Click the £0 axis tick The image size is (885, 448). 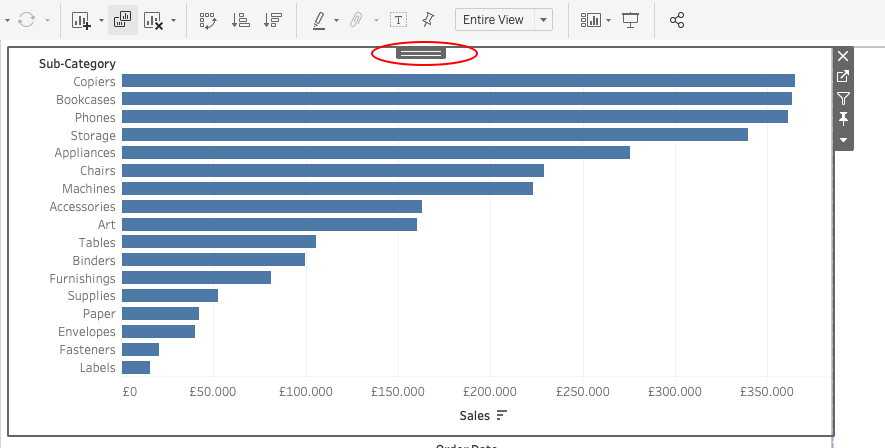pos(129,392)
